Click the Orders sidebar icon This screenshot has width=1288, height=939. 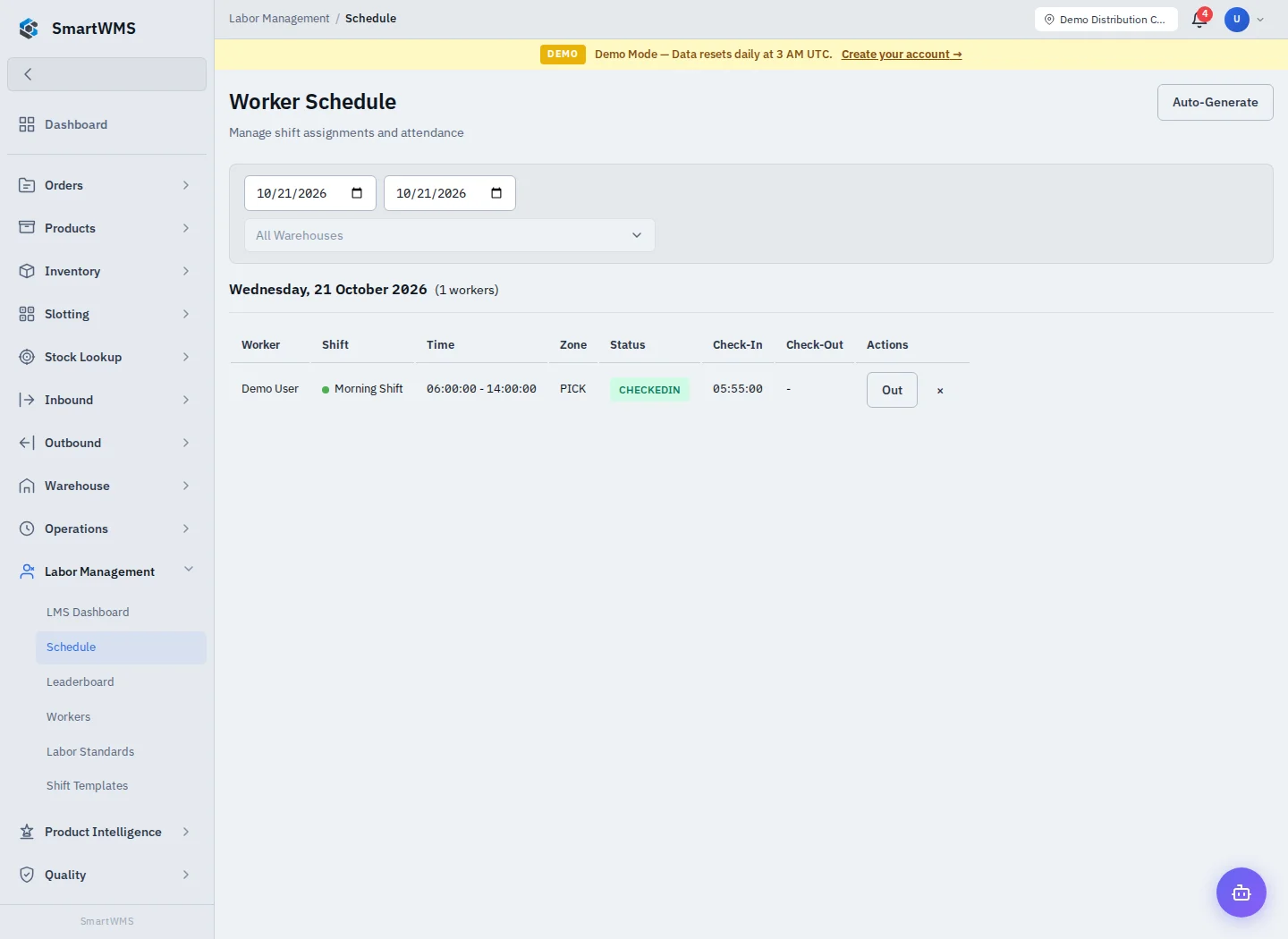(27, 185)
